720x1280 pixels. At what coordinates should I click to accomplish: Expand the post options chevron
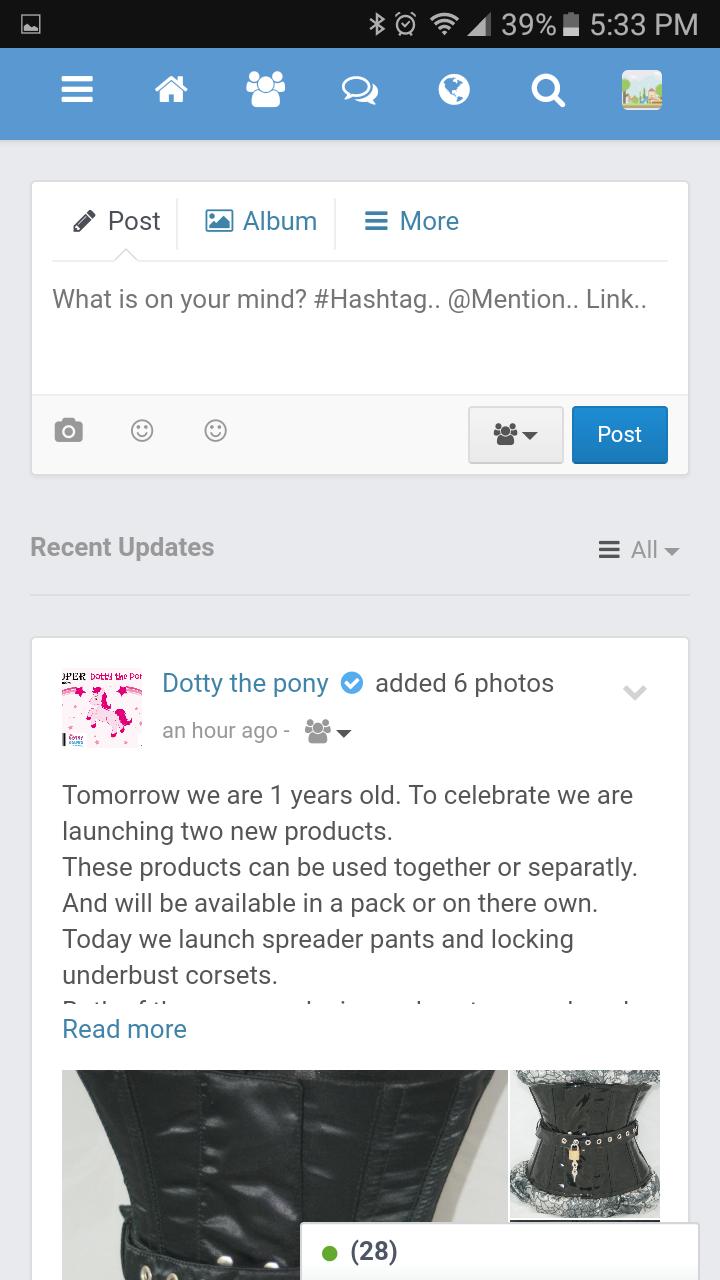635,692
